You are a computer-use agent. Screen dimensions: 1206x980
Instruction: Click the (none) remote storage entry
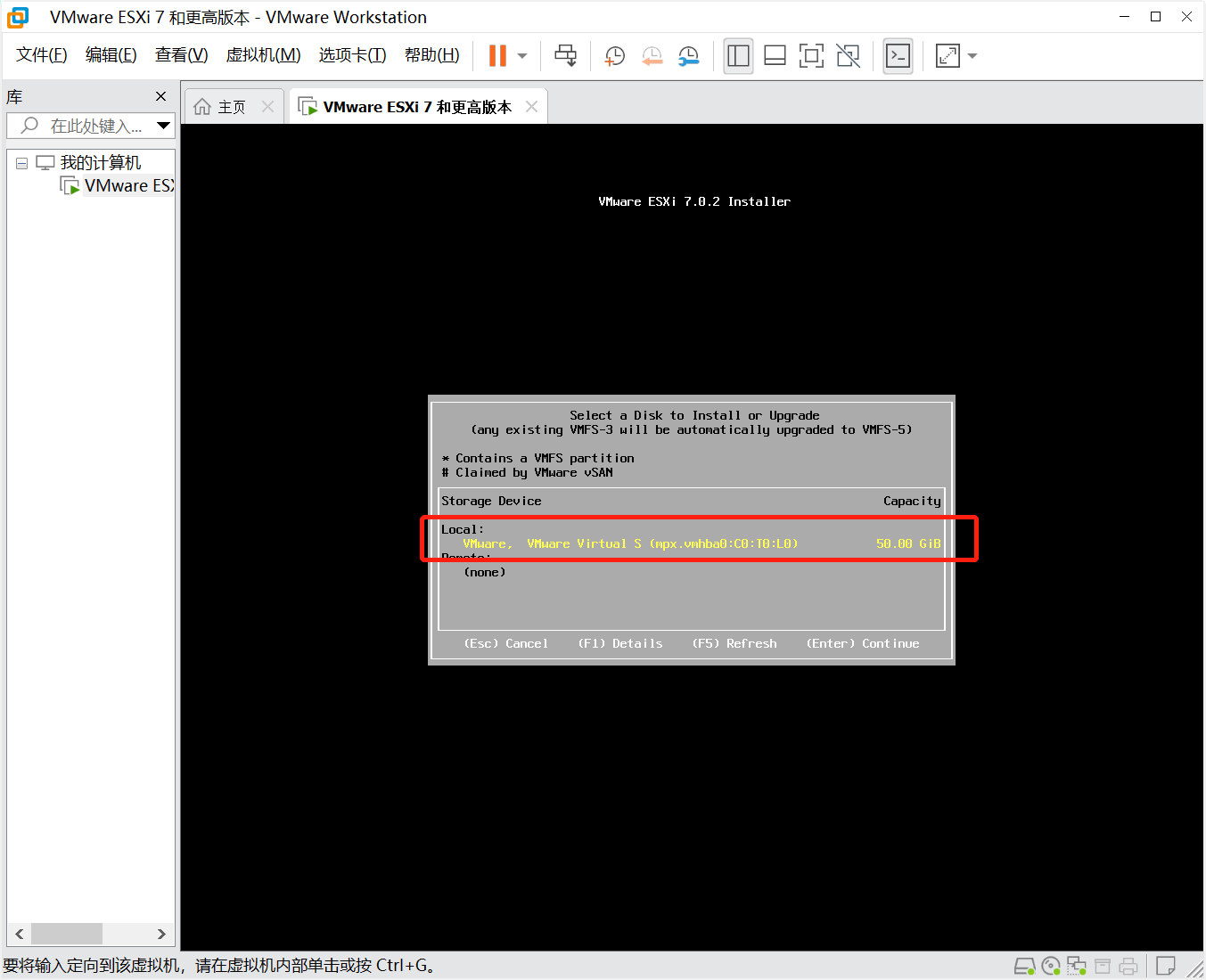485,572
